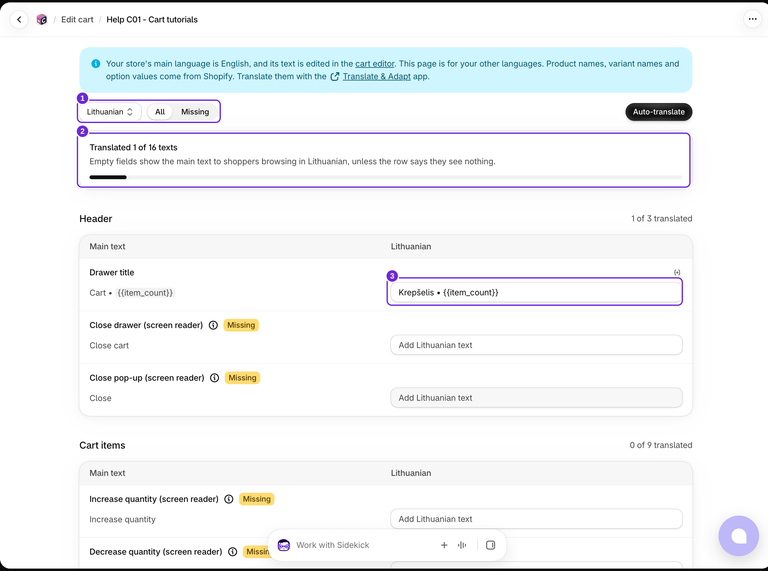Open the chat bubble at bottom right
768x571 pixels.
point(739,536)
